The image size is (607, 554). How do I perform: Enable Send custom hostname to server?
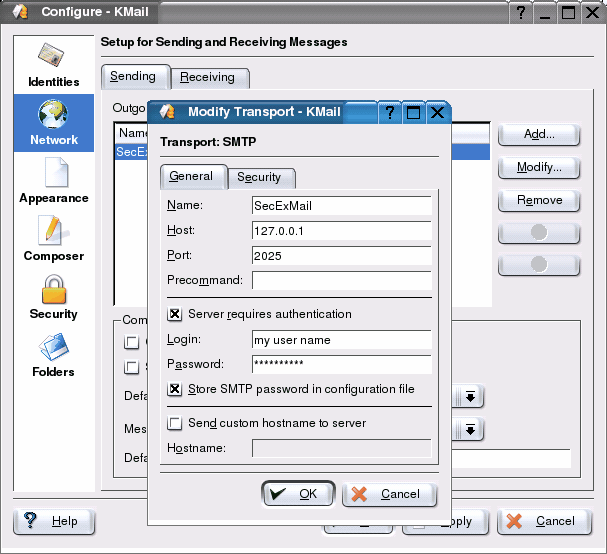[175, 423]
